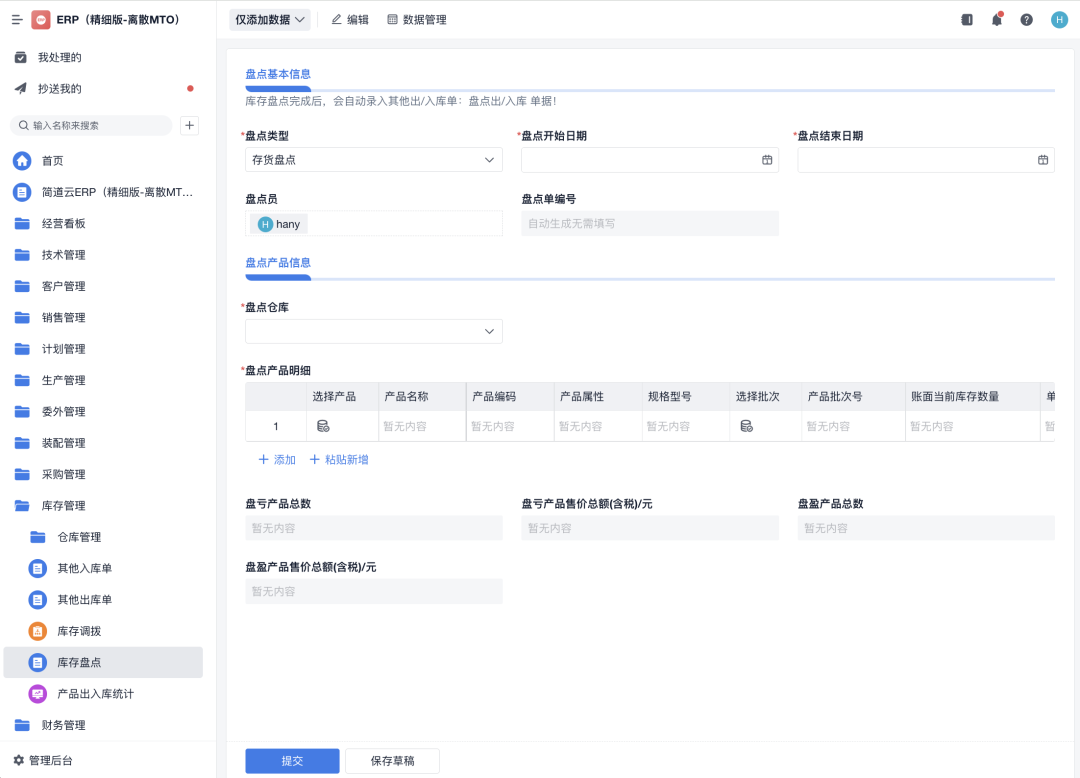
Task: Expand the 财务管理 folder
Action: click(103, 725)
